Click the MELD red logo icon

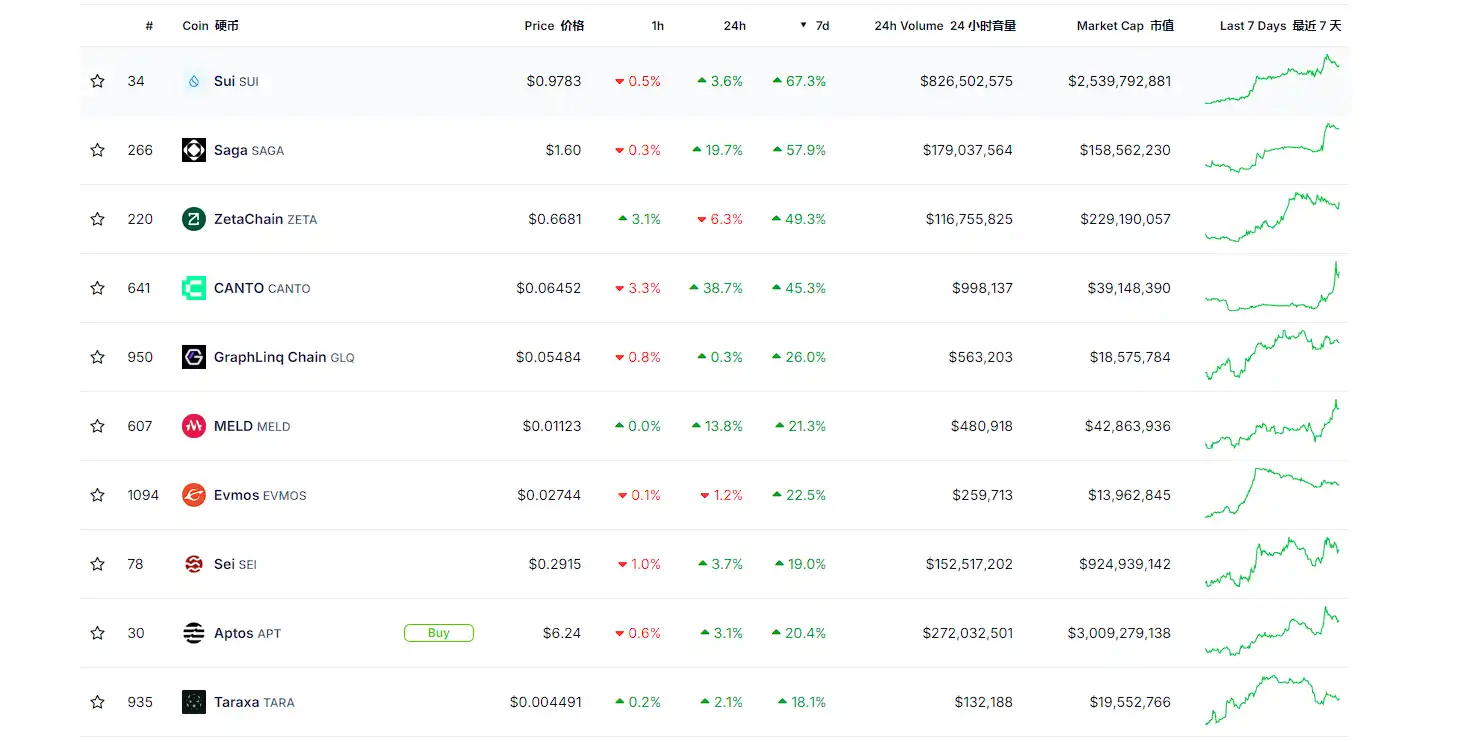coord(193,426)
